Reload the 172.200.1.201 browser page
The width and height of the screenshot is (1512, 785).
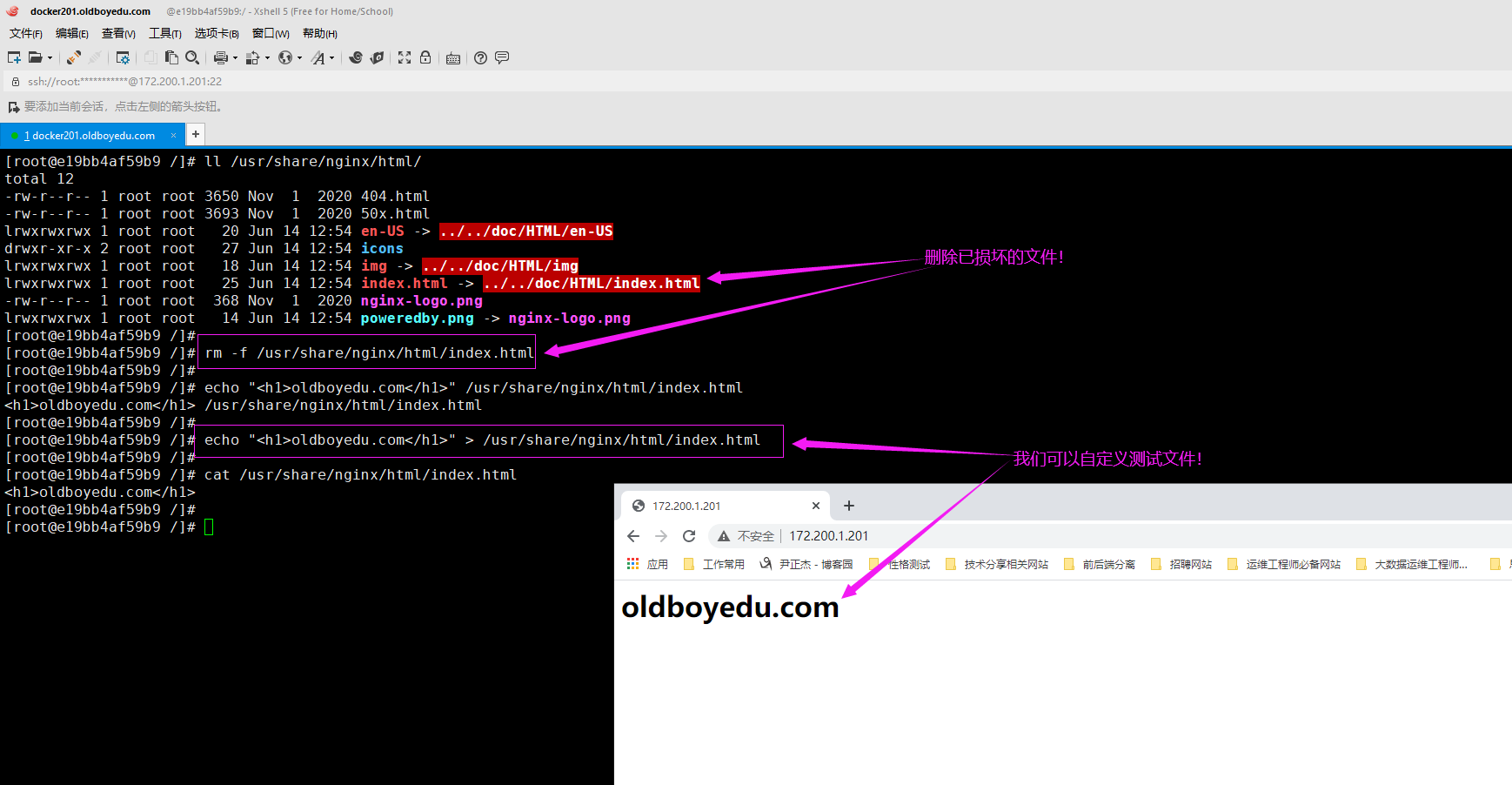click(x=689, y=536)
